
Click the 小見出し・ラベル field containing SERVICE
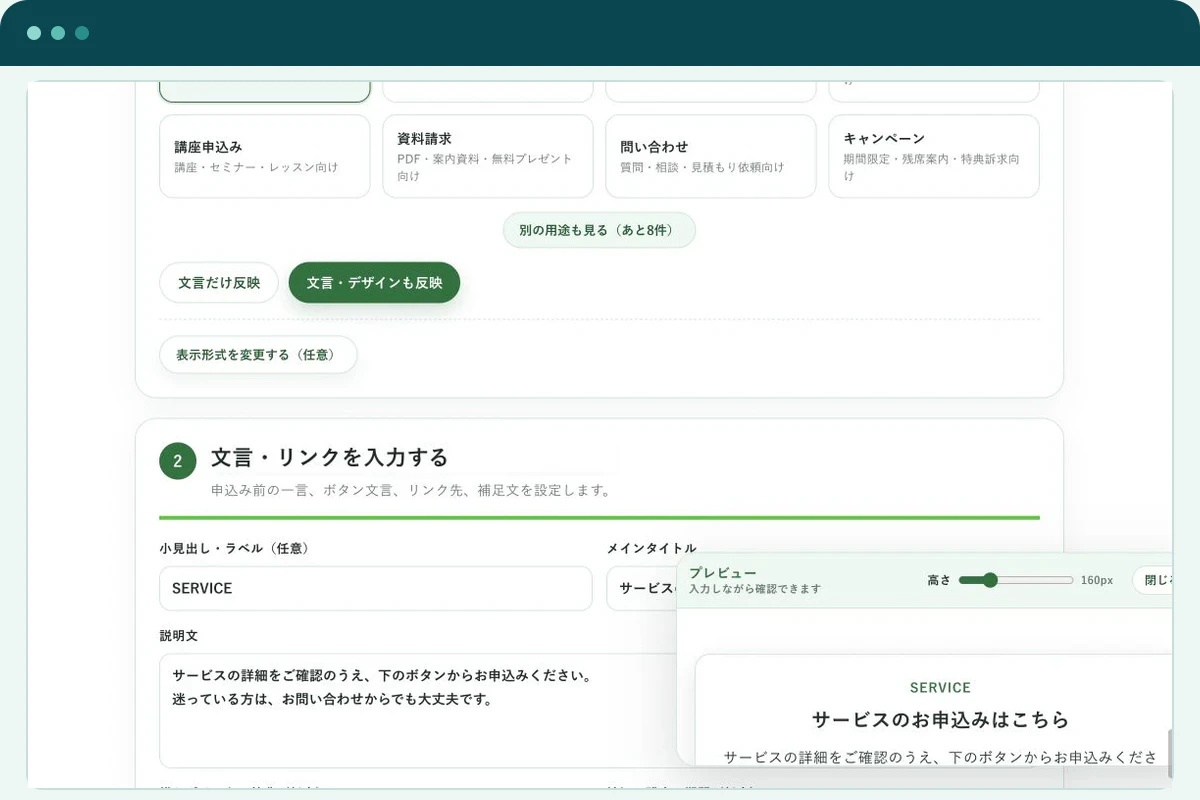coord(376,589)
